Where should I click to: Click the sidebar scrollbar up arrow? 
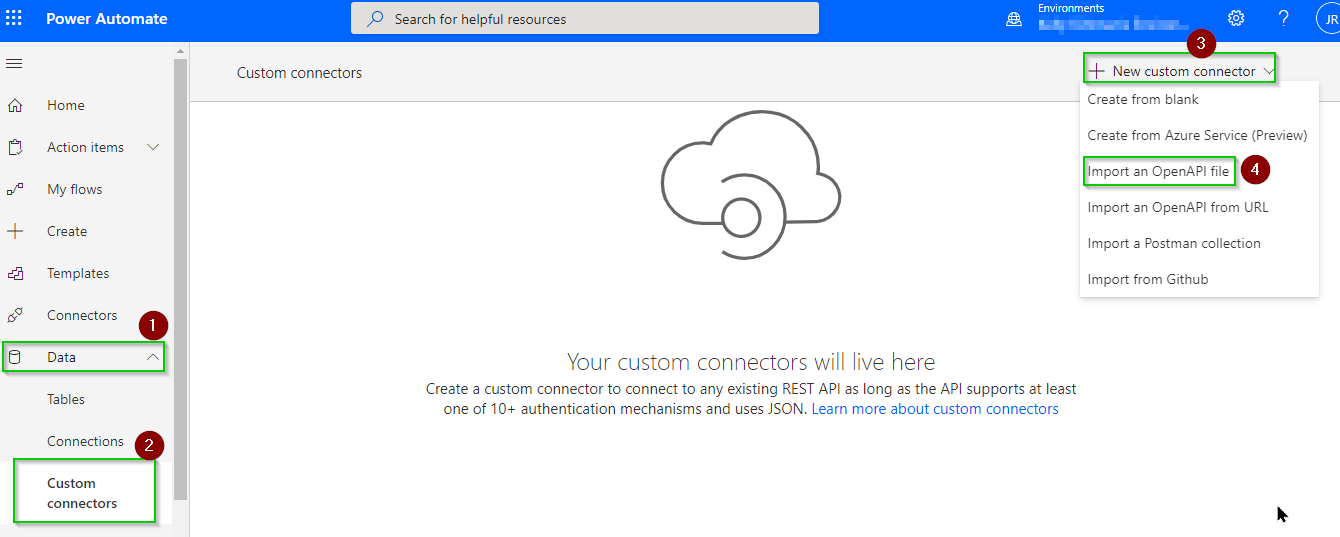(180, 50)
